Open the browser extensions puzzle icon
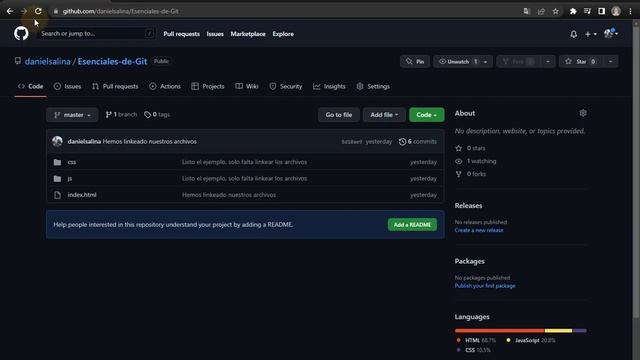This screenshot has width=640, height=360. click(x=573, y=11)
